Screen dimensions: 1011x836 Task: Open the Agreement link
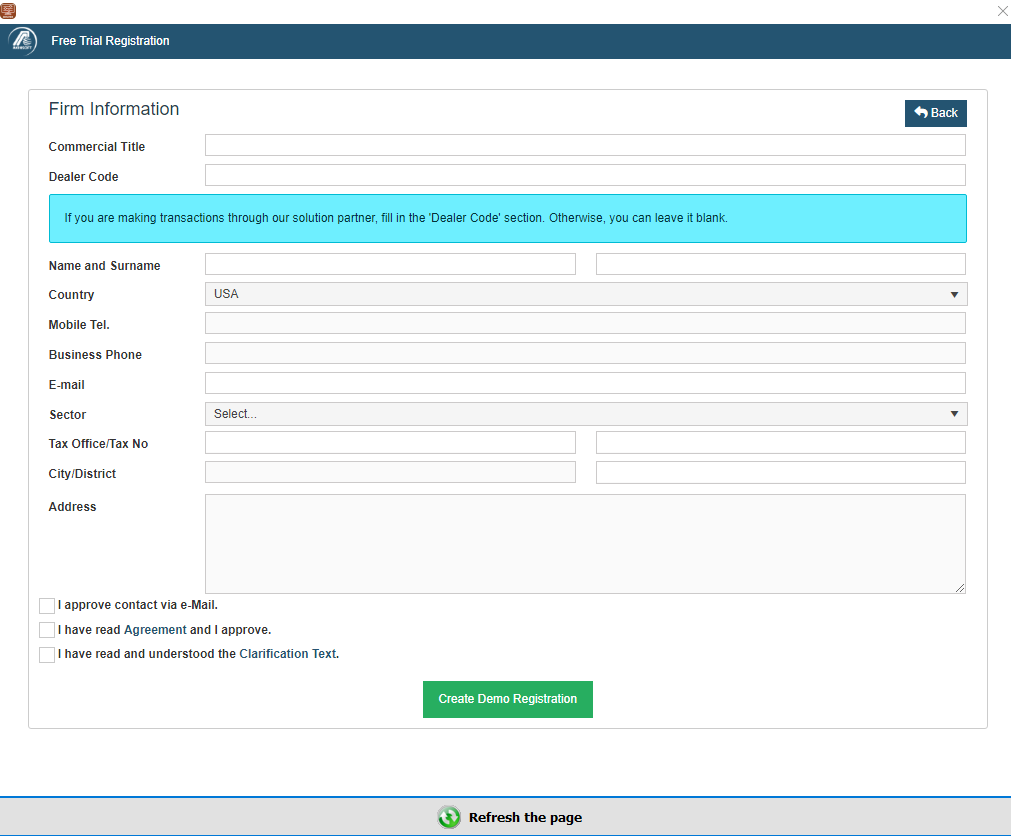click(x=155, y=630)
